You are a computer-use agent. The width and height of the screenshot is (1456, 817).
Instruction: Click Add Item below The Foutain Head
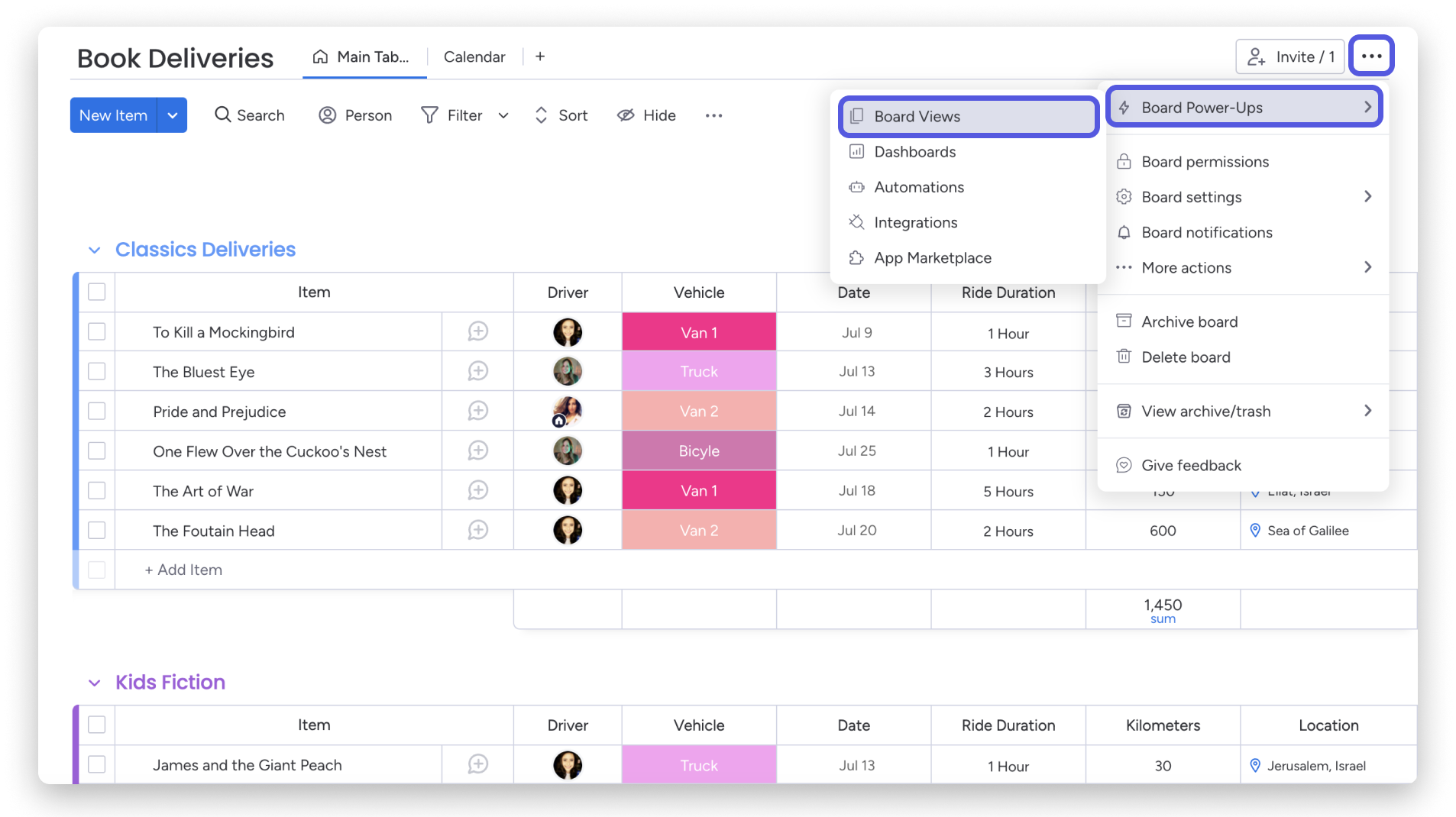point(183,569)
